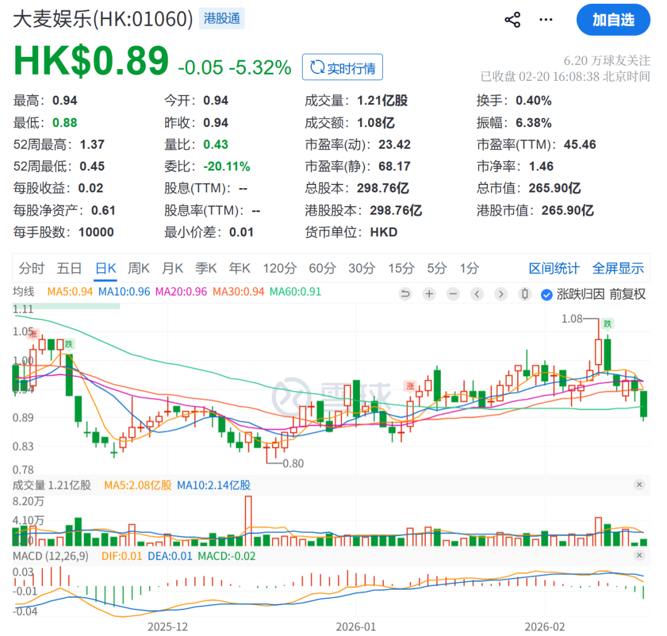Click the 1.08 high price marker on chart

click(x=572, y=319)
